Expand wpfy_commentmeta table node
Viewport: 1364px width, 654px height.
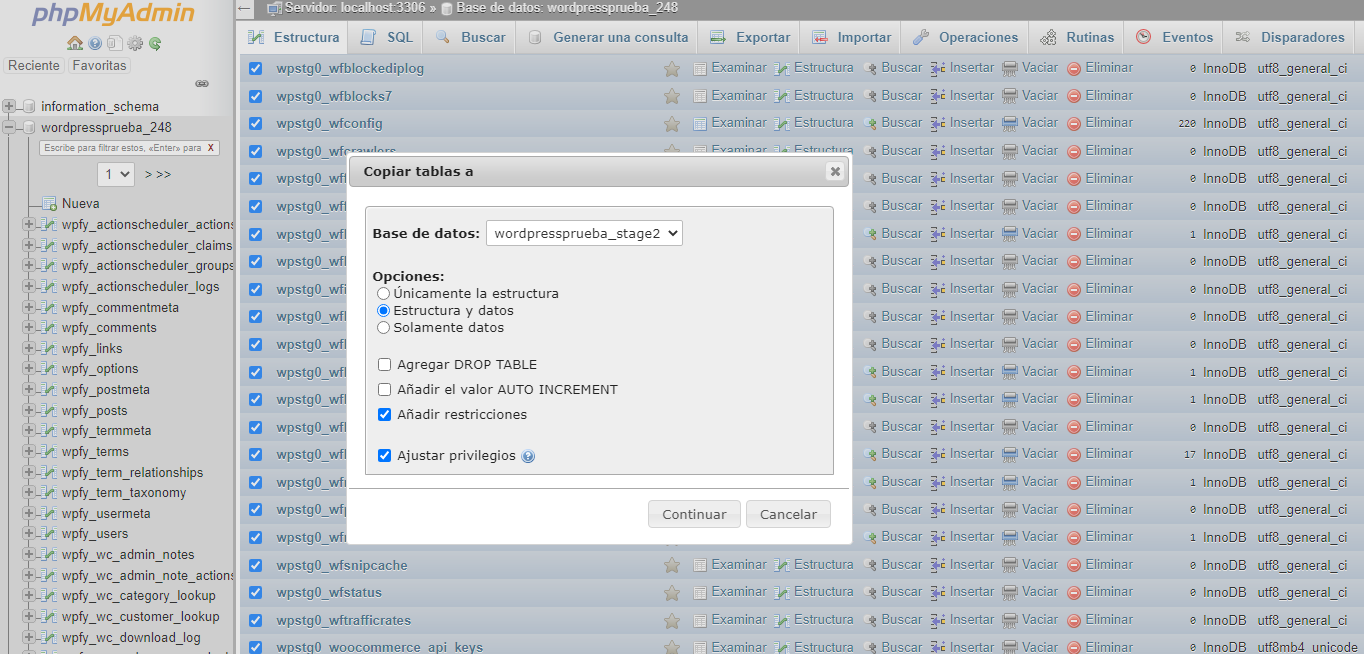point(29,308)
